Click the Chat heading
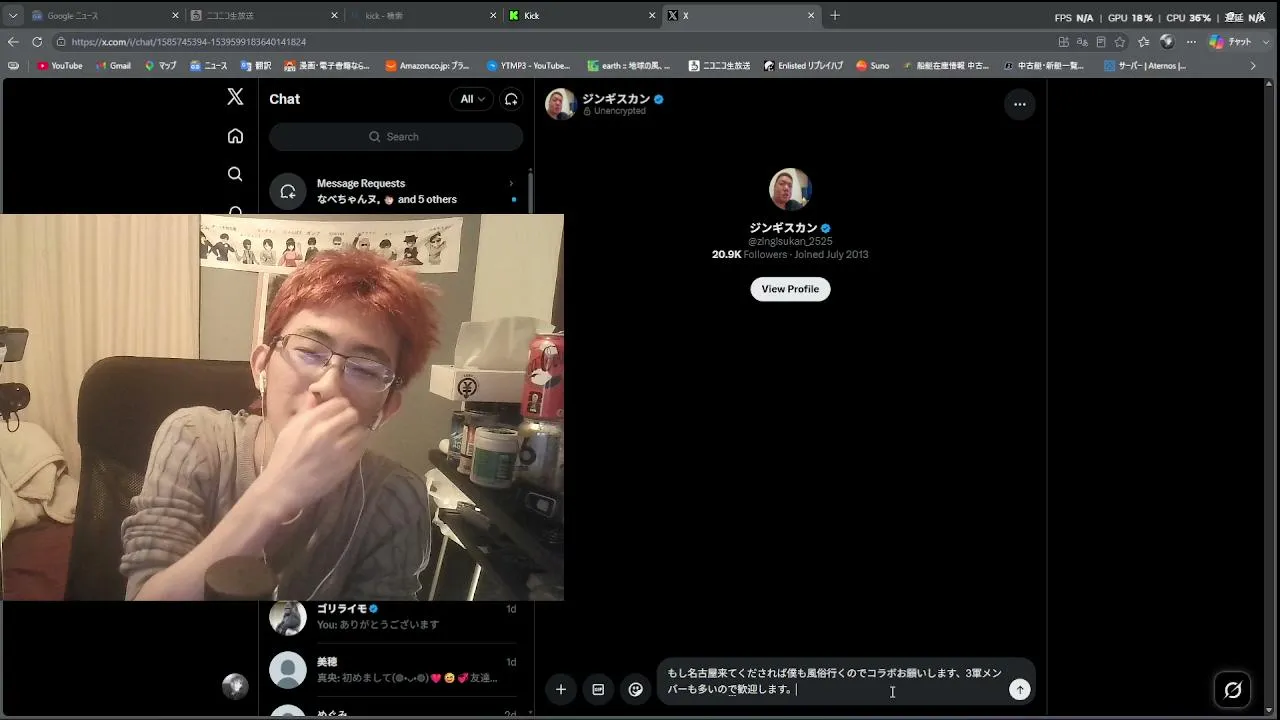1280x720 pixels. (x=284, y=99)
